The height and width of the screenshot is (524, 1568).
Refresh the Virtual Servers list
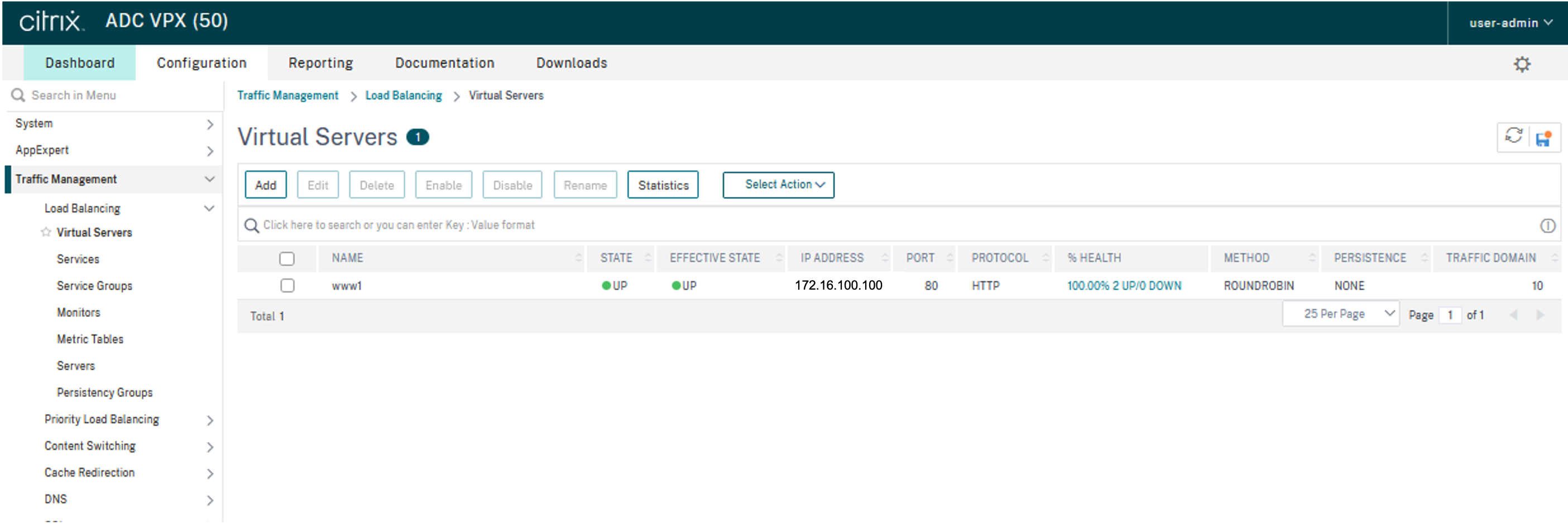[1513, 136]
